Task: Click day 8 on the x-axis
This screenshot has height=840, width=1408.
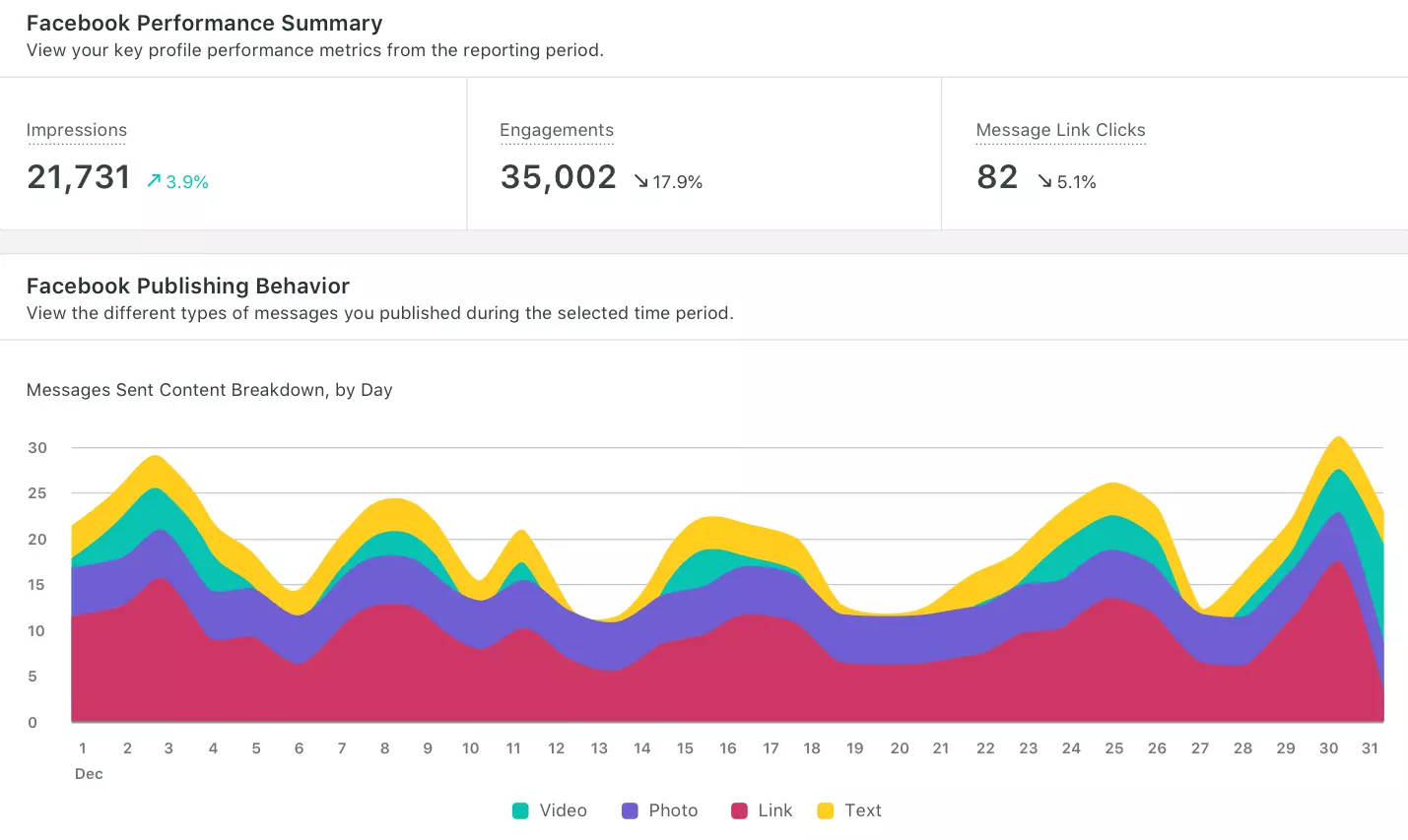Action: pos(385,748)
